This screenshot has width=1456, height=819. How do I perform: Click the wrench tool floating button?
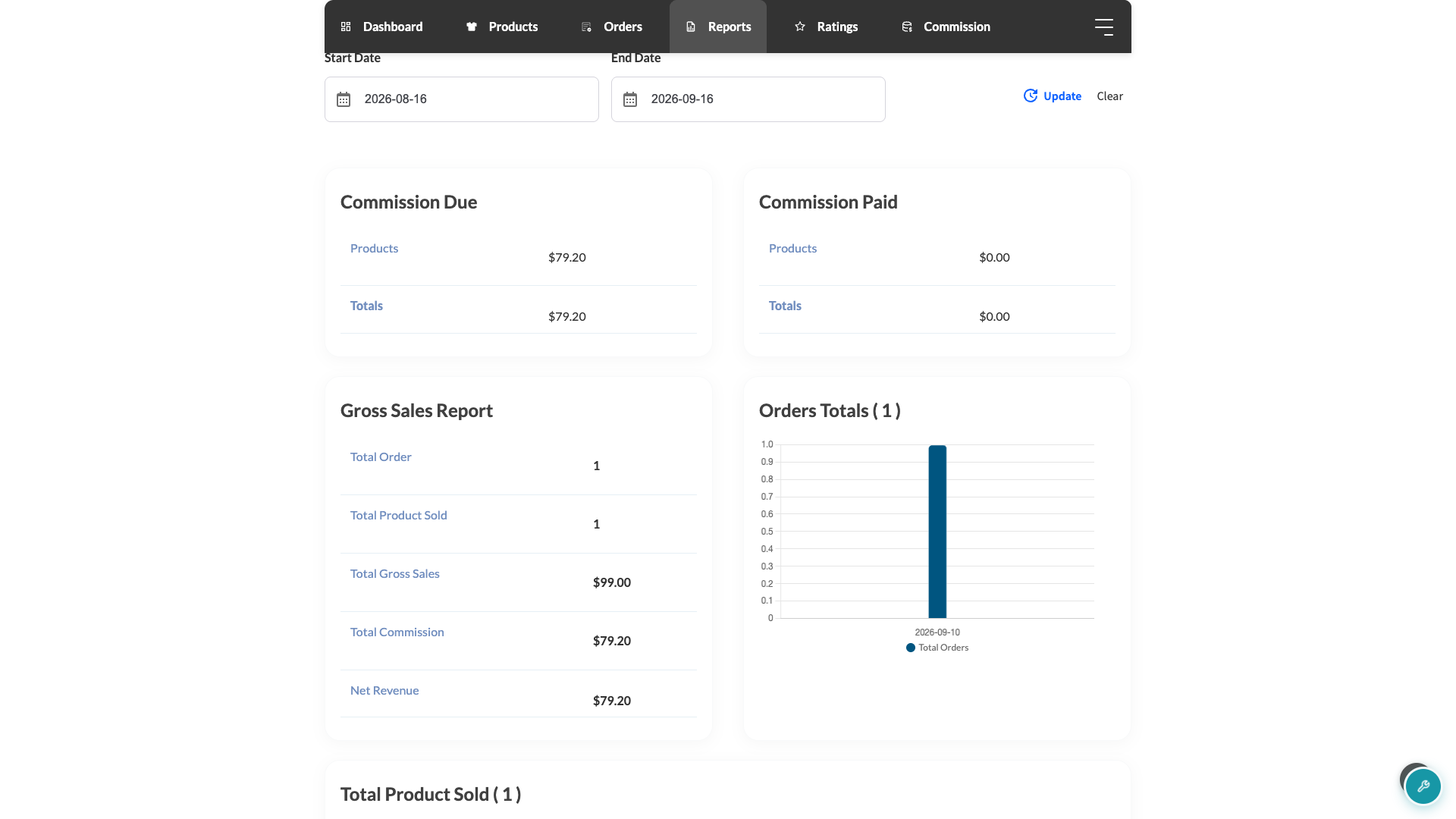click(1423, 786)
